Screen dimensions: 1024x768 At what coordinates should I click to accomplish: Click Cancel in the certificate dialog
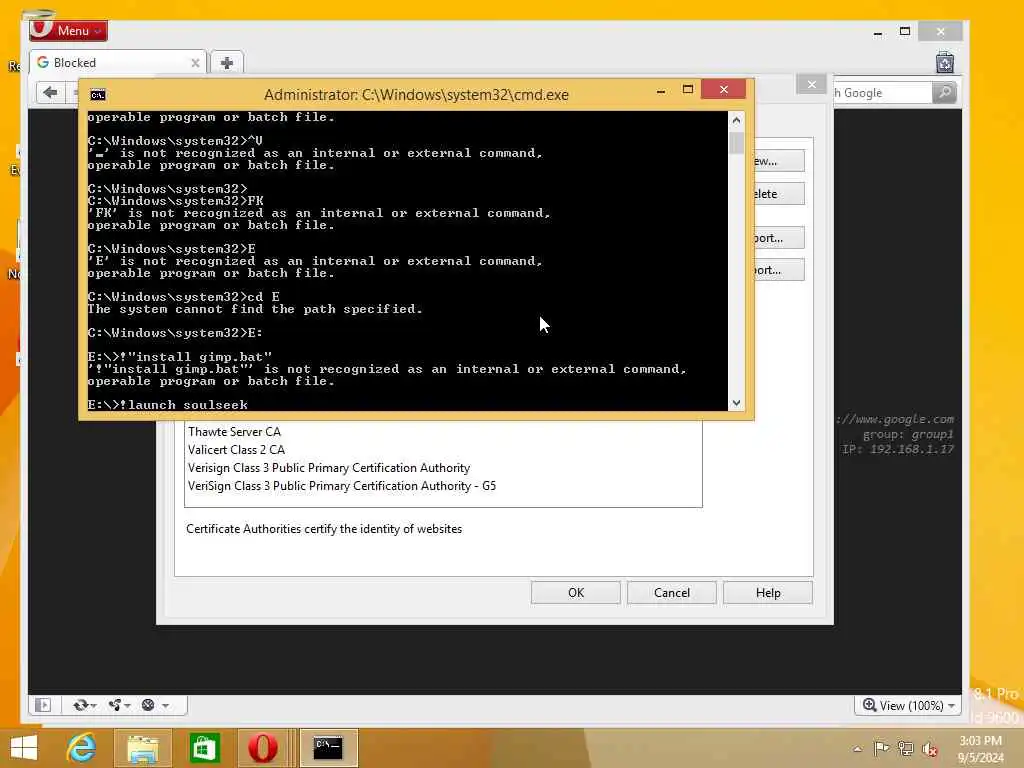pos(671,593)
